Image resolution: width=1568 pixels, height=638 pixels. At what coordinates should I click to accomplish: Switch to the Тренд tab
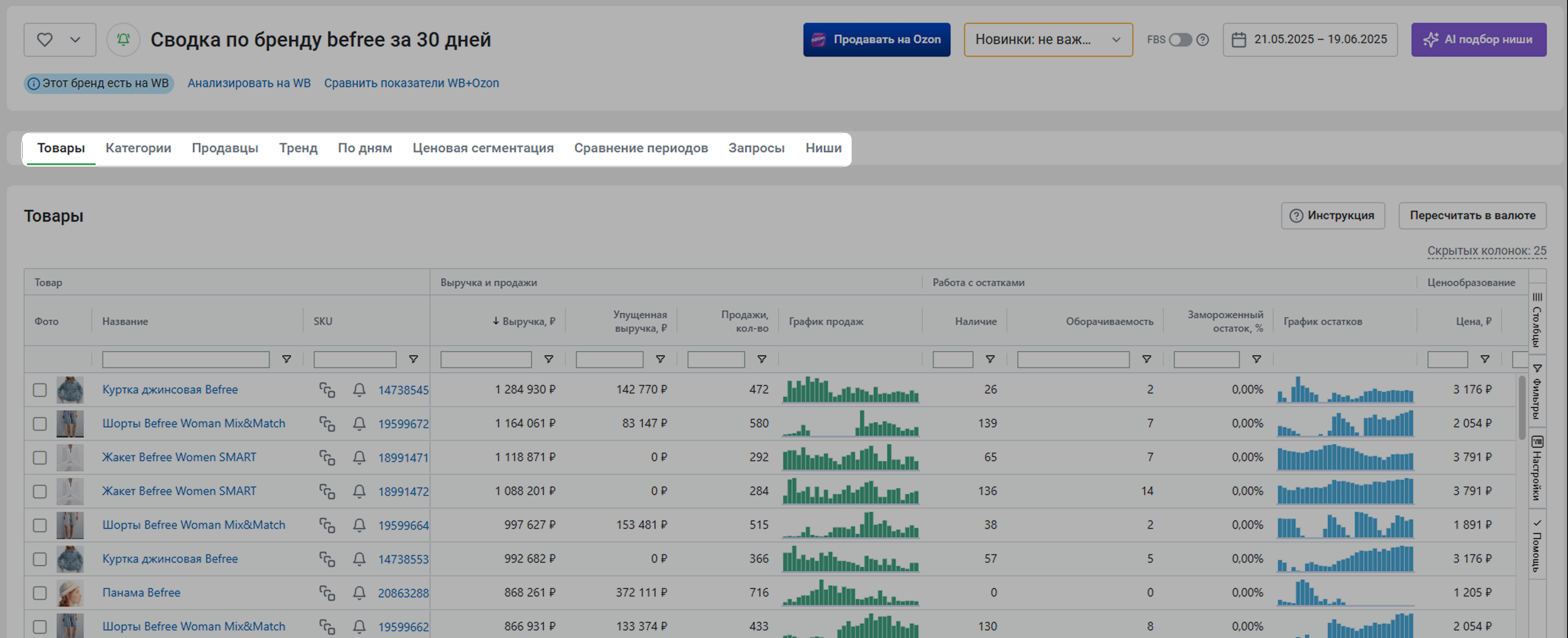[298, 148]
